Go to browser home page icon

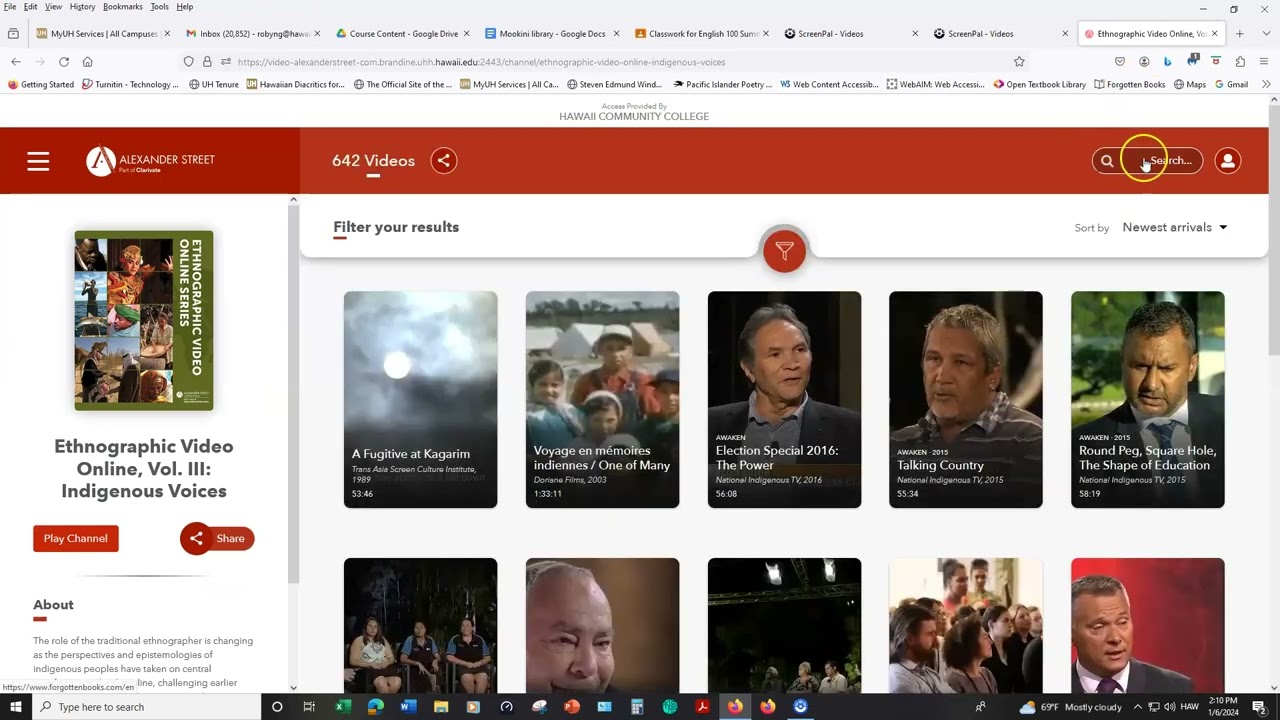click(87, 62)
